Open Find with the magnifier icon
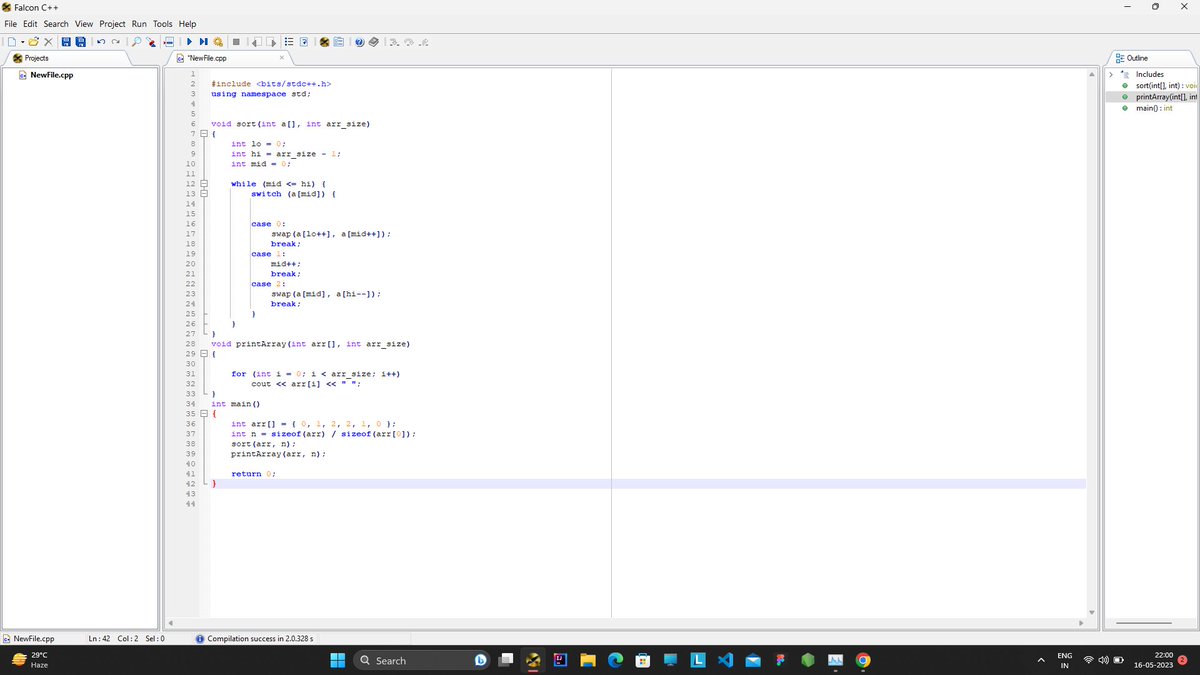1200x675 pixels. pos(136,42)
